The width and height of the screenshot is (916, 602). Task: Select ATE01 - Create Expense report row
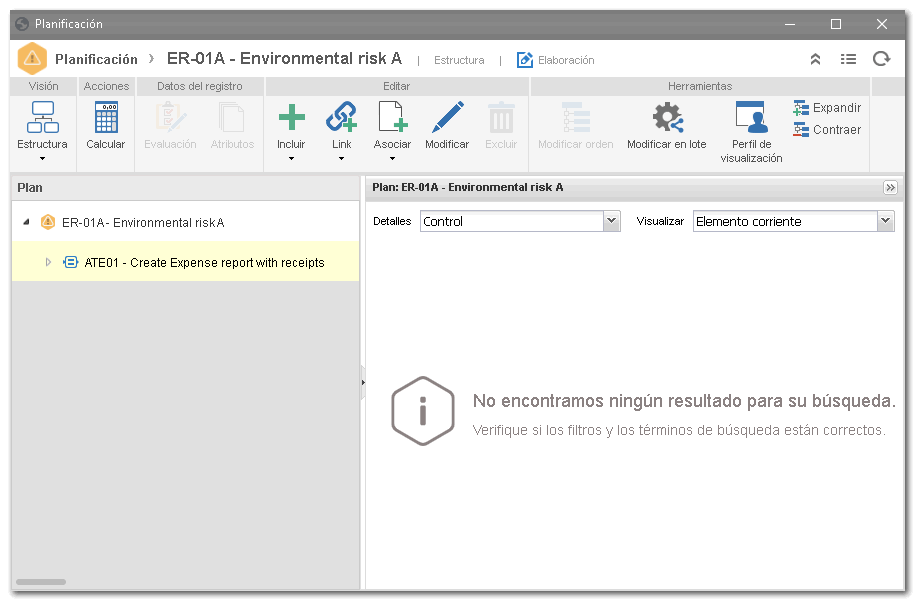186,261
